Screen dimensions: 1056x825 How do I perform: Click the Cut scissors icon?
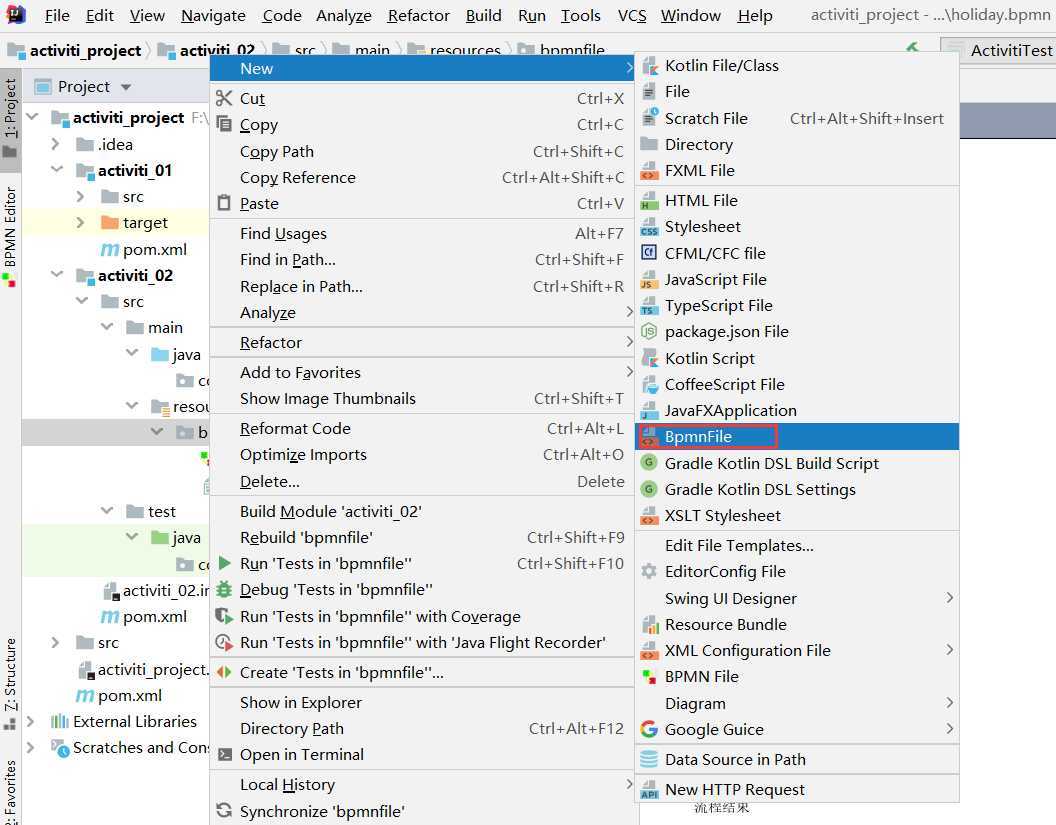(224, 98)
